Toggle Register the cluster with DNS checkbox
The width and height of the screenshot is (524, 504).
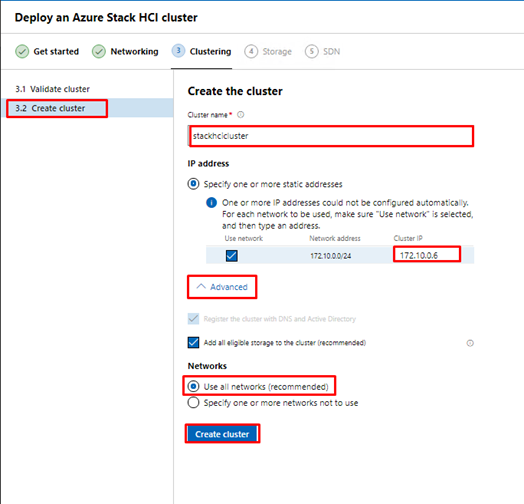pos(193,319)
